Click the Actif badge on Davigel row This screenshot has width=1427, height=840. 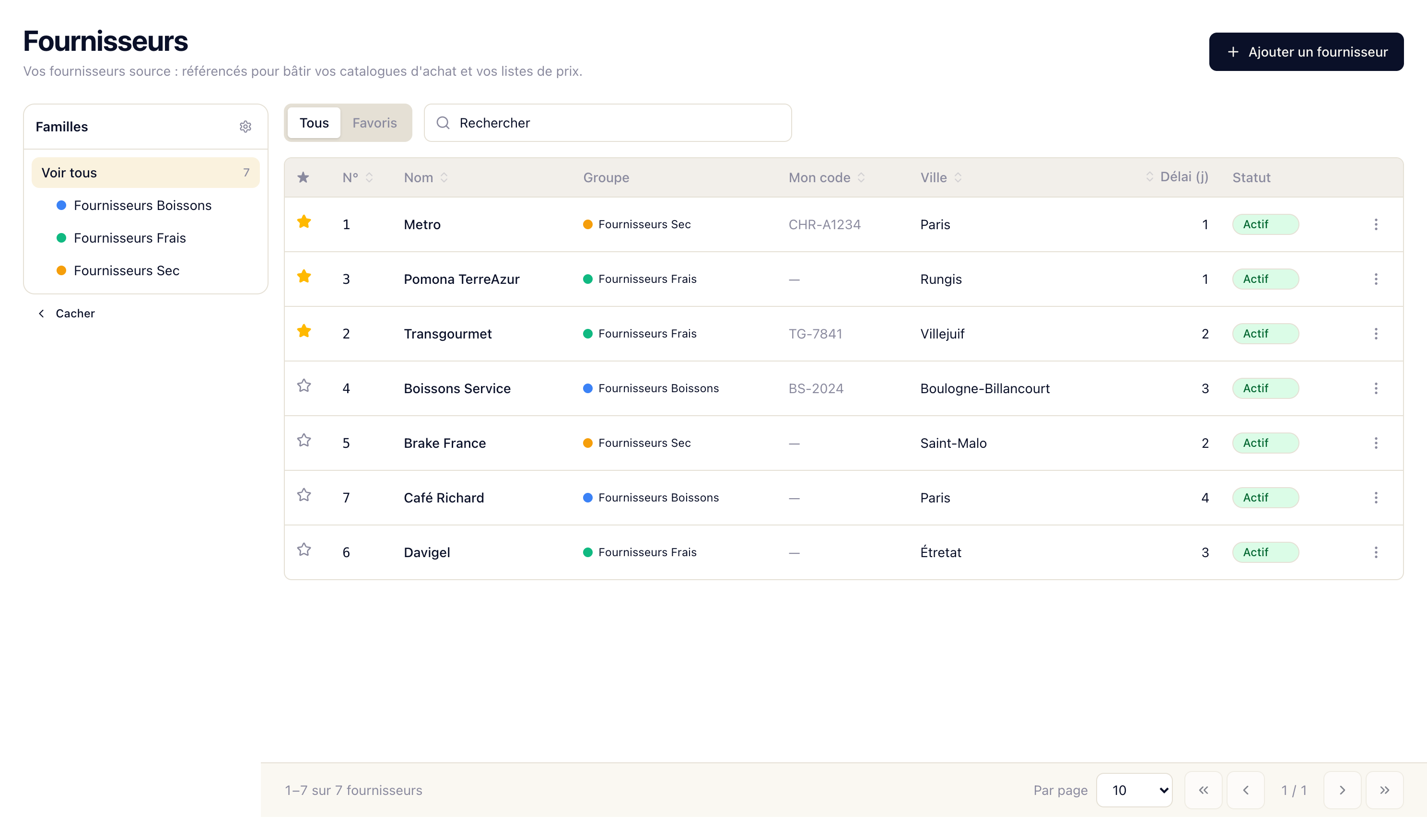coord(1265,552)
